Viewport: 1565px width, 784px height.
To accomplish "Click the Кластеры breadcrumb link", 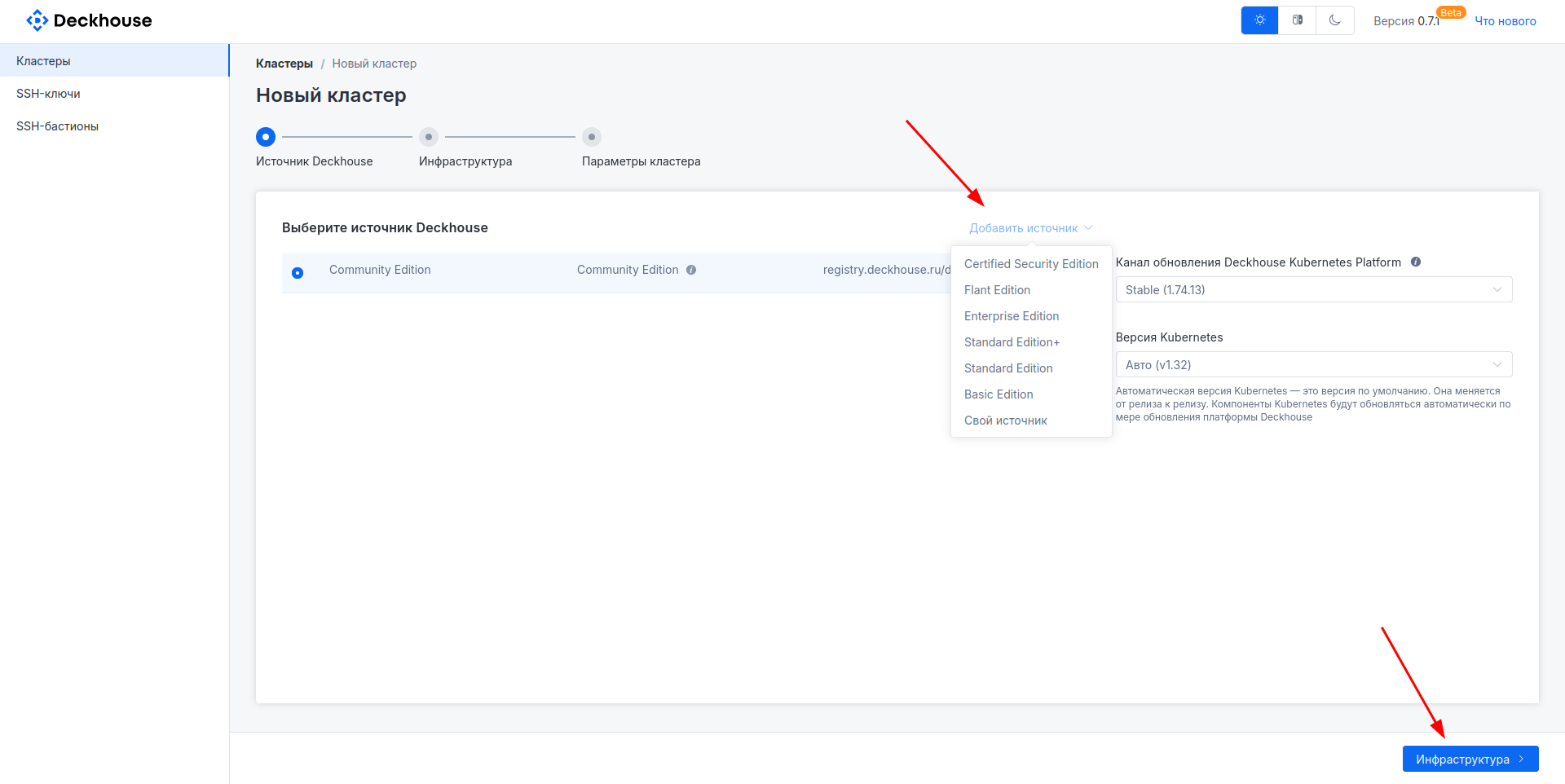I will pos(284,64).
